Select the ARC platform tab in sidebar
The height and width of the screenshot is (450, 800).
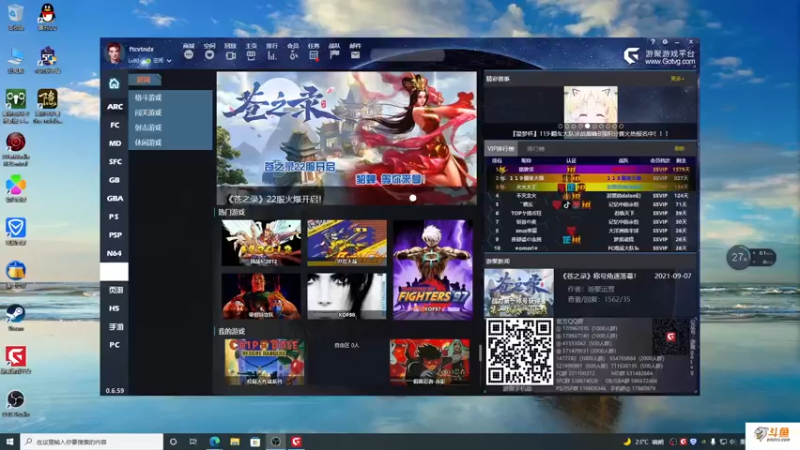114,107
